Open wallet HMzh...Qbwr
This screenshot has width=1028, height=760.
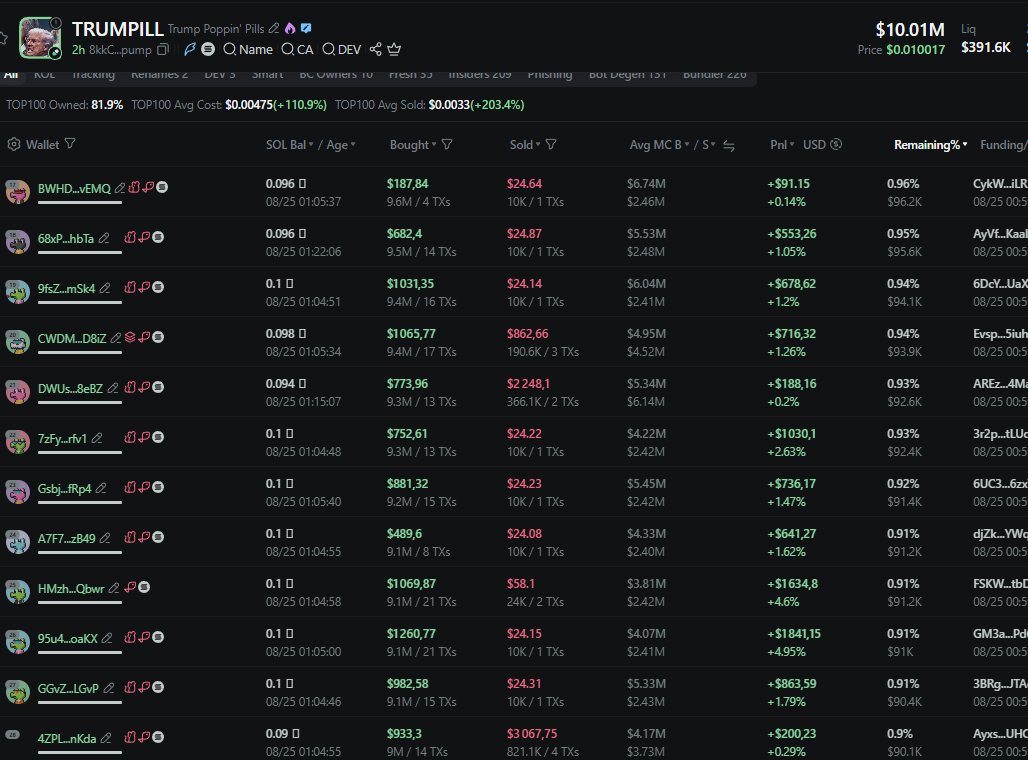71,588
